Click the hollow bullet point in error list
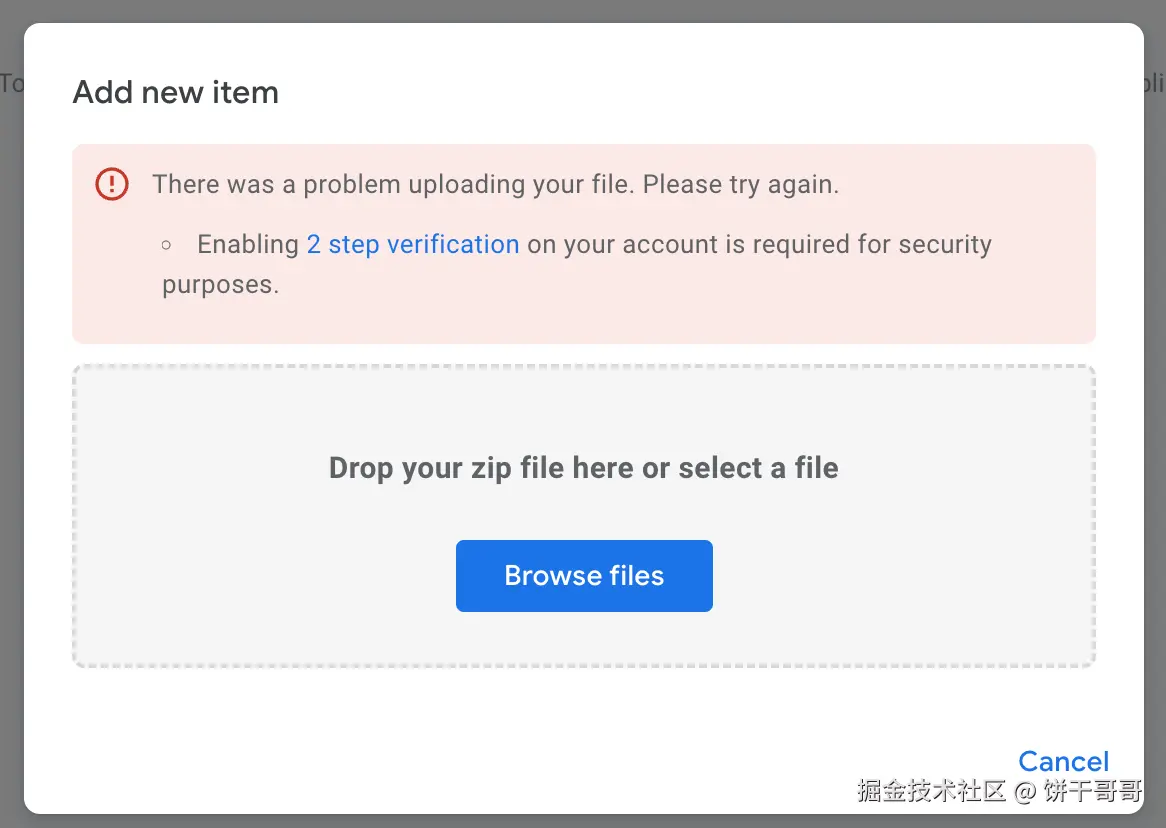The image size is (1166, 828). [166, 244]
